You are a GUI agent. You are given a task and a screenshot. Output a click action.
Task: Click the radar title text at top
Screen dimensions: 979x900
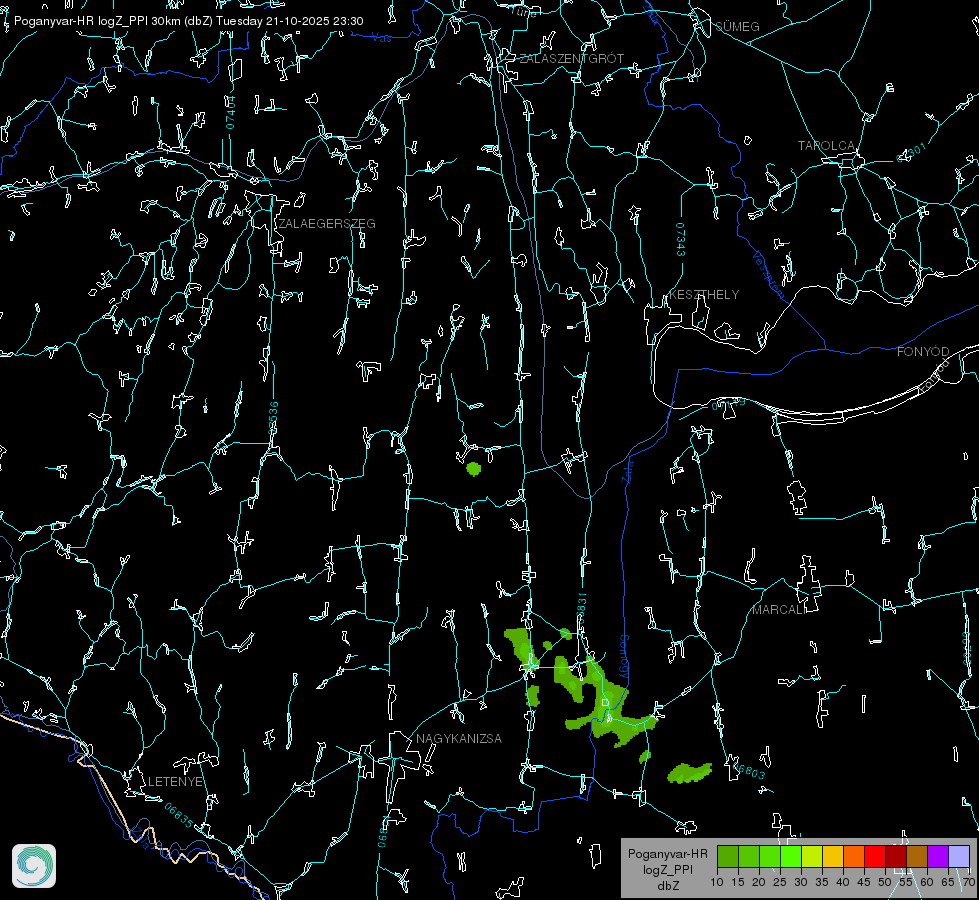[x=189, y=21]
